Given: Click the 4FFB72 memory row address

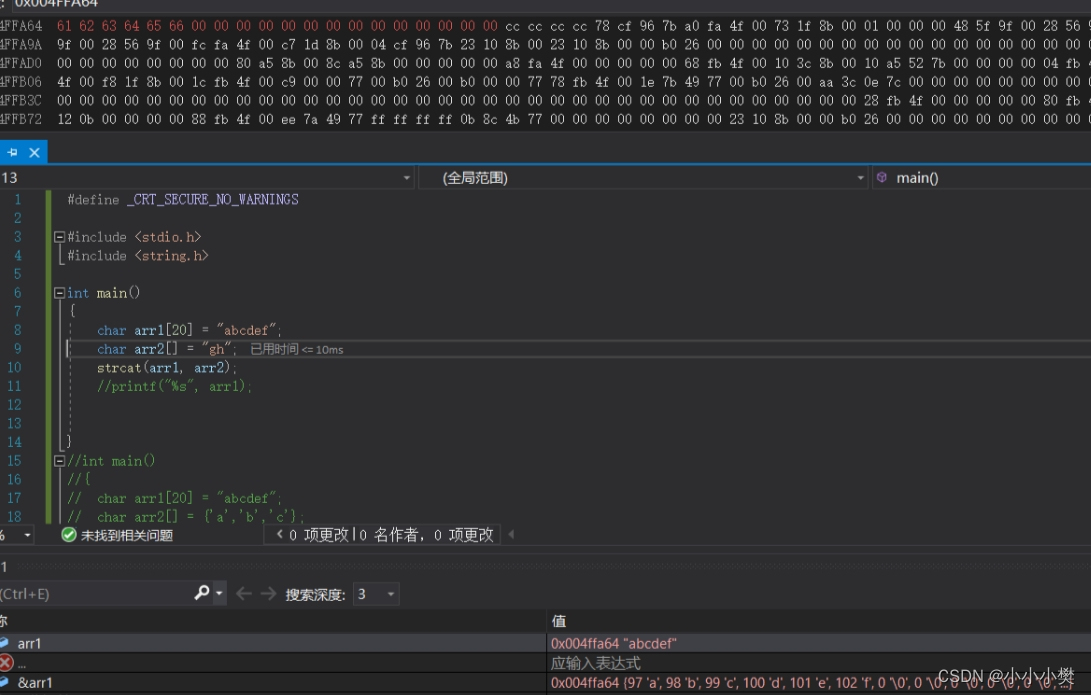Looking at the screenshot, I should (21, 119).
